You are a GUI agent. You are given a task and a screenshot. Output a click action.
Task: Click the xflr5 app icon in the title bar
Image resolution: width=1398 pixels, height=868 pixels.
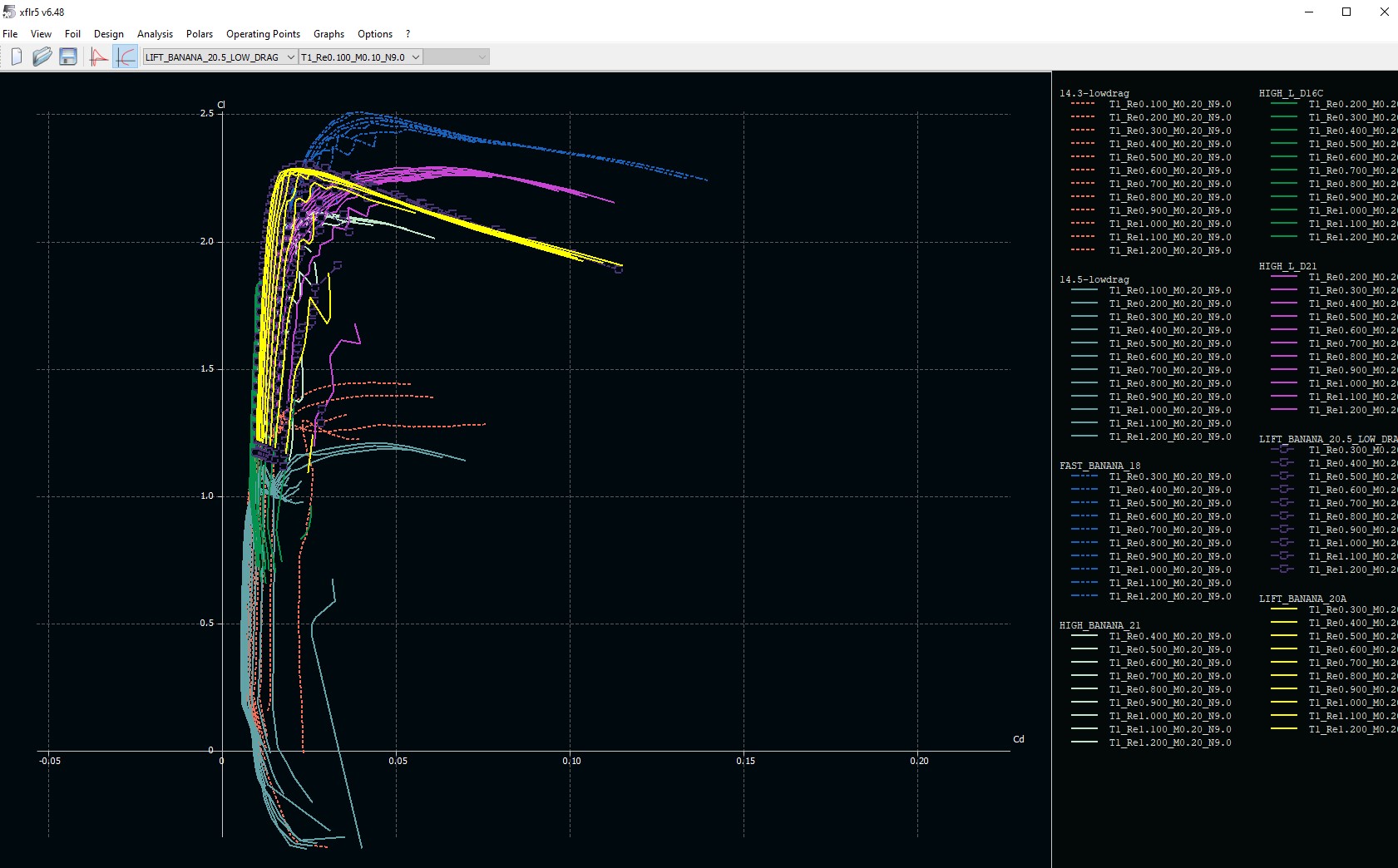point(9,12)
